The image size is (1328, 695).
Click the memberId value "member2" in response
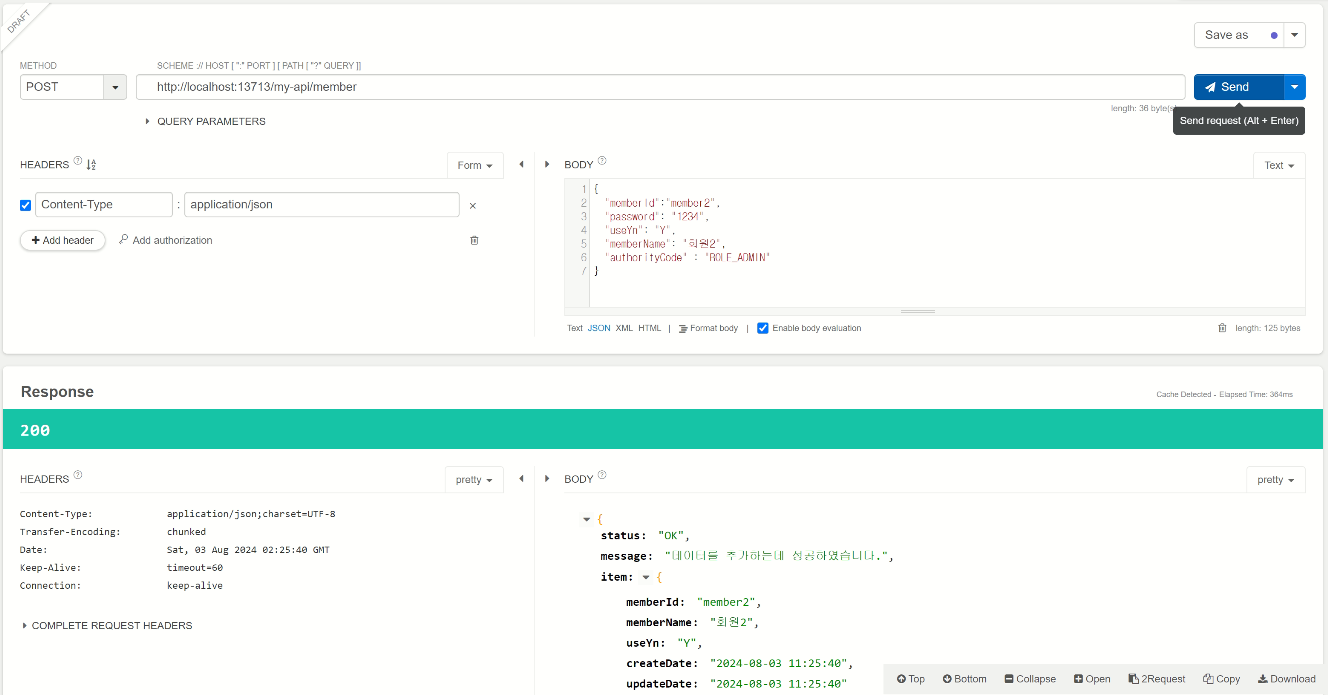(x=728, y=602)
